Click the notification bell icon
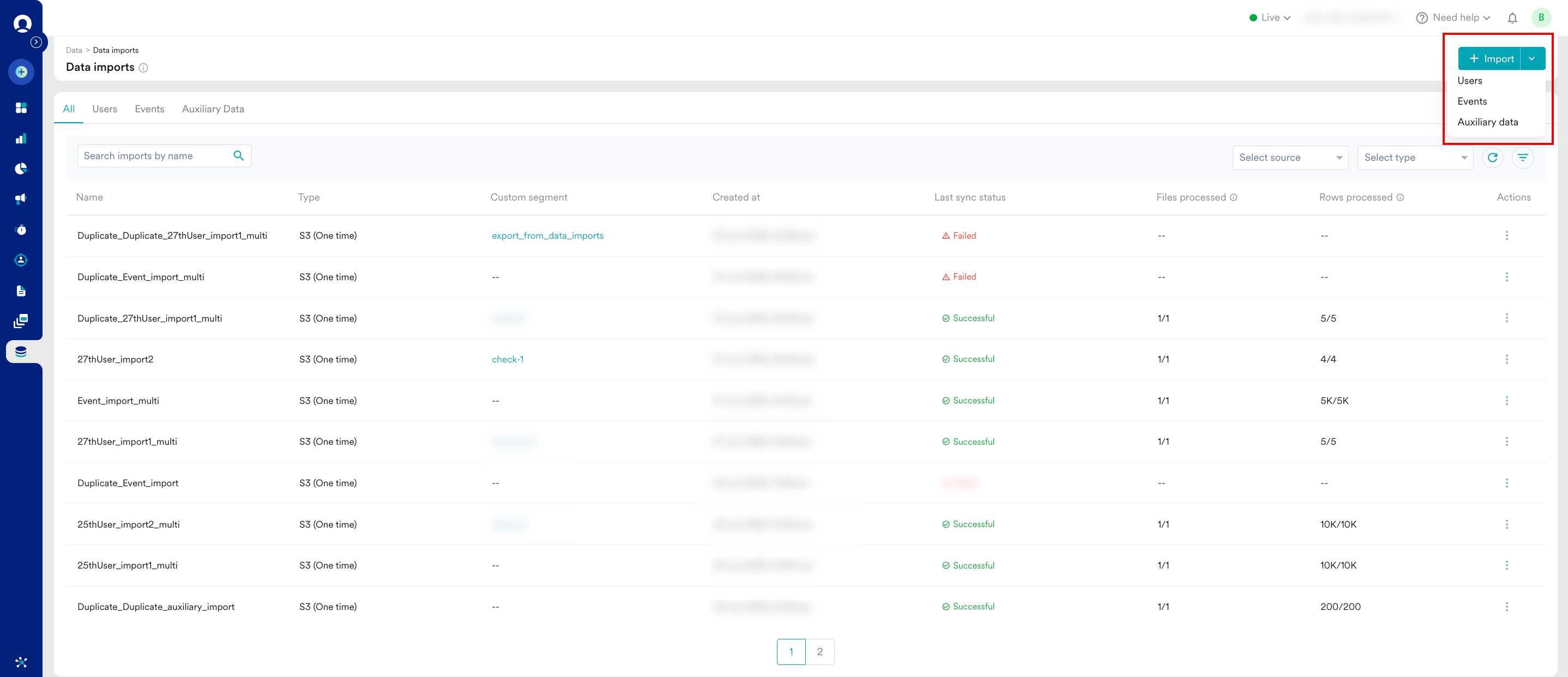This screenshot has height=677, width=1568. [1512, 17]
